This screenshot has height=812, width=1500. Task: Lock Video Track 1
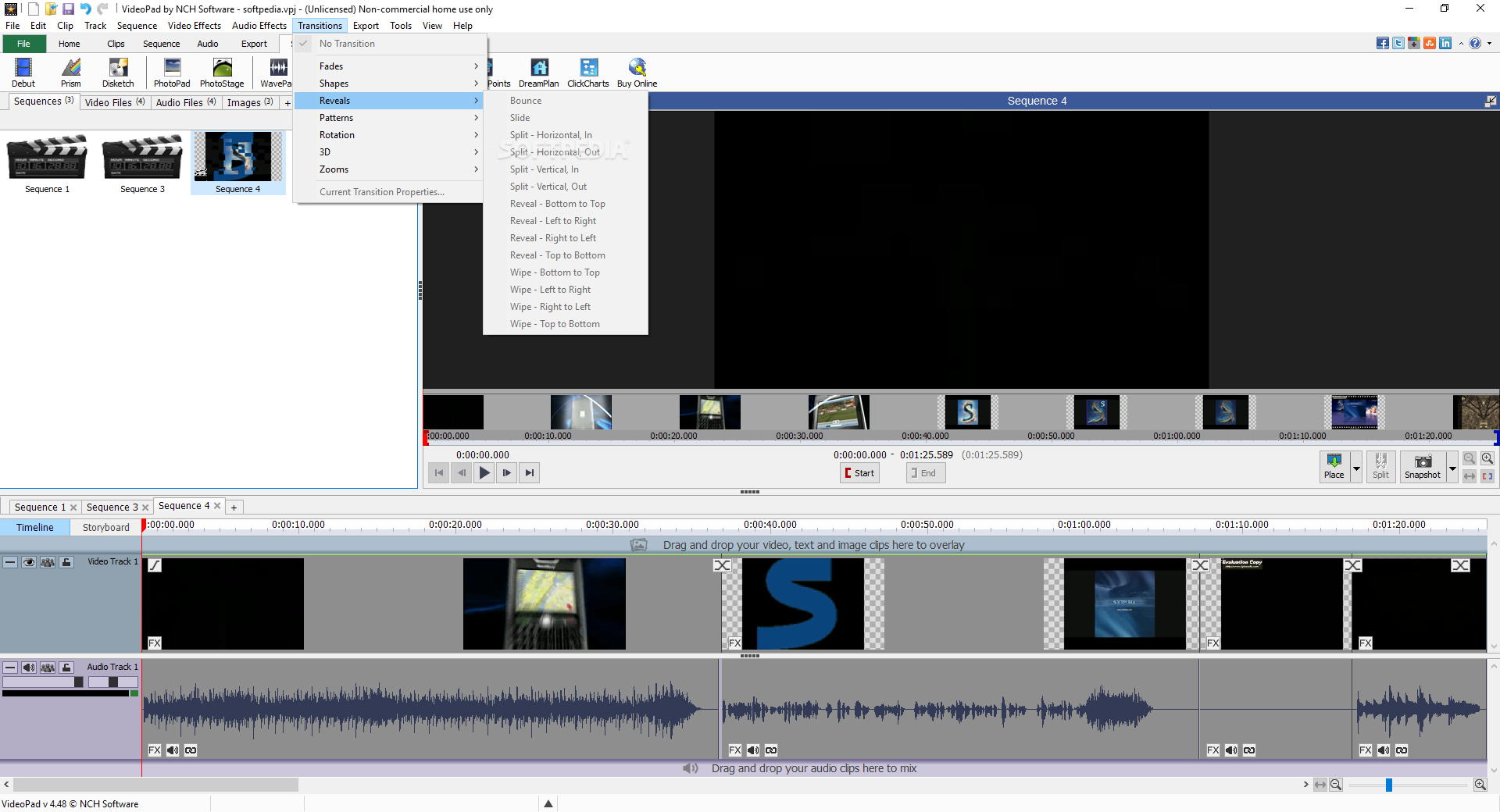(x=66, y=562)
